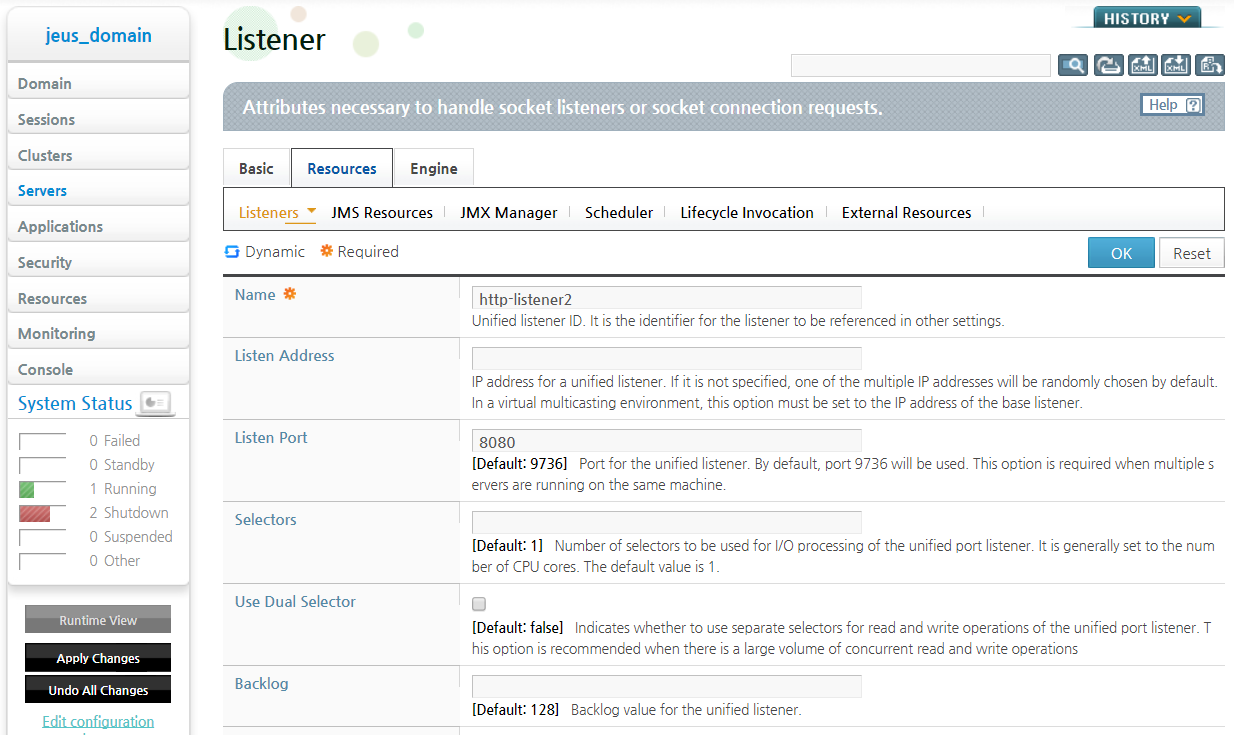
Task: Click the 'Listener' page title
Action: pos(274,40)
